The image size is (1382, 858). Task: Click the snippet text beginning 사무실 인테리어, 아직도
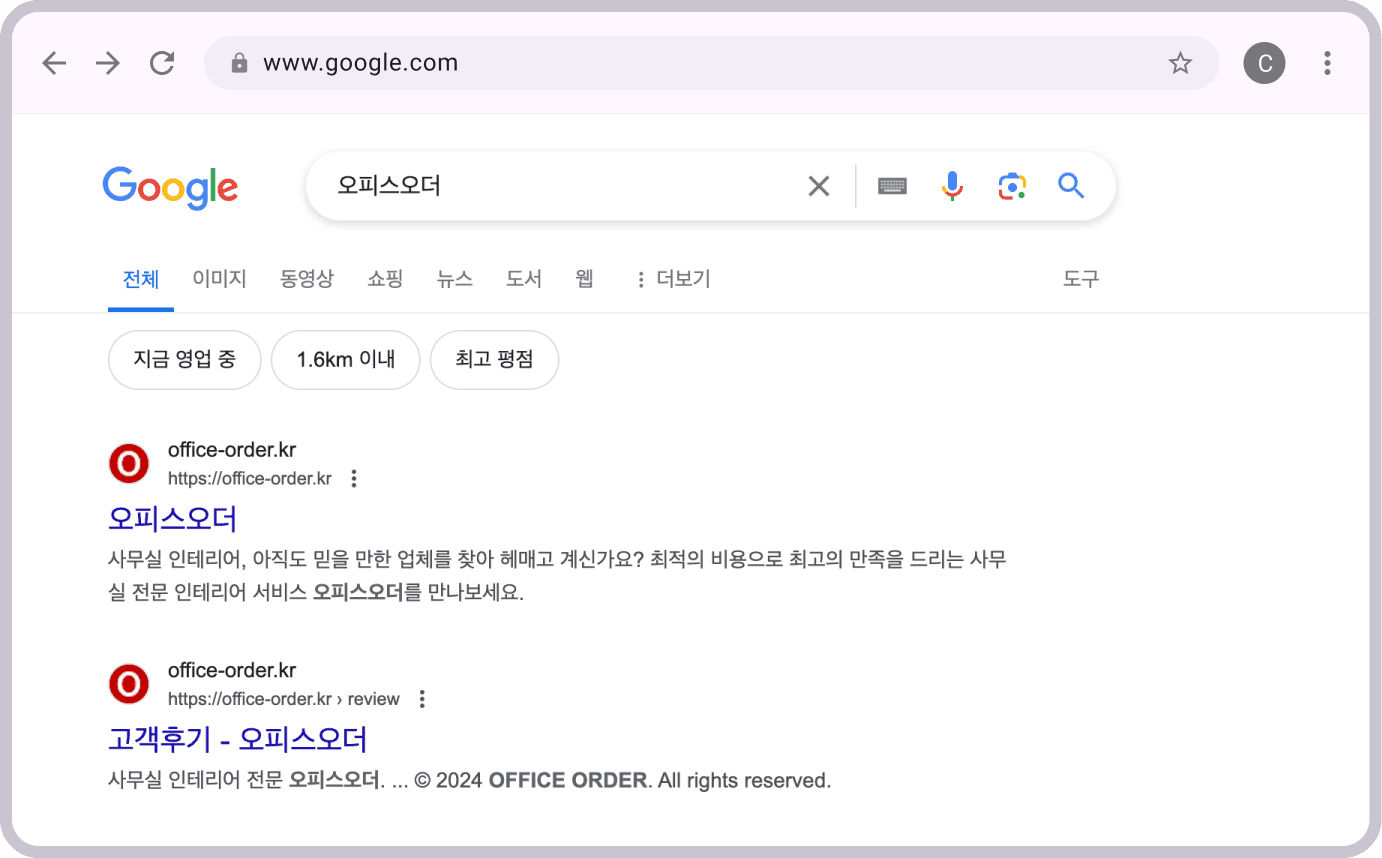point(557,576)
